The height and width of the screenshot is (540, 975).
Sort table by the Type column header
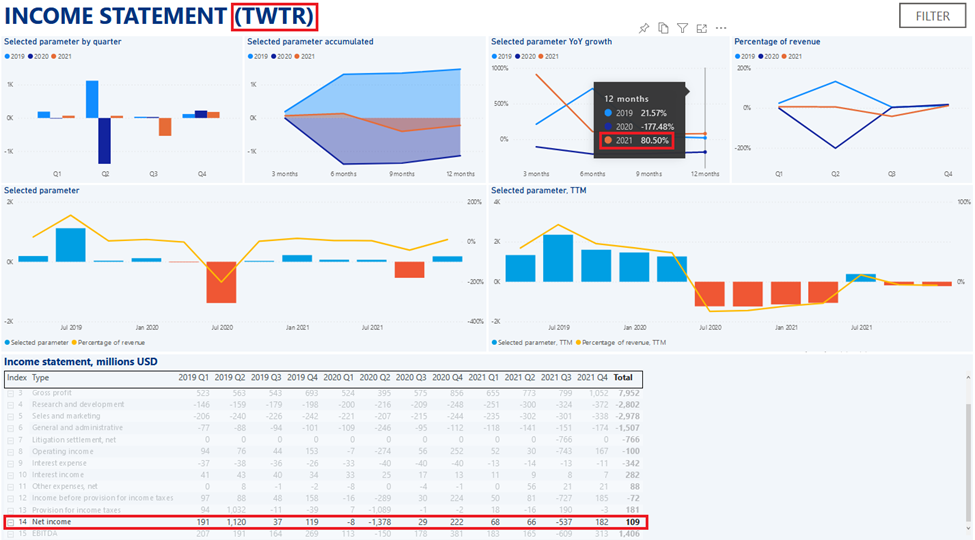(x=41, y=378)
